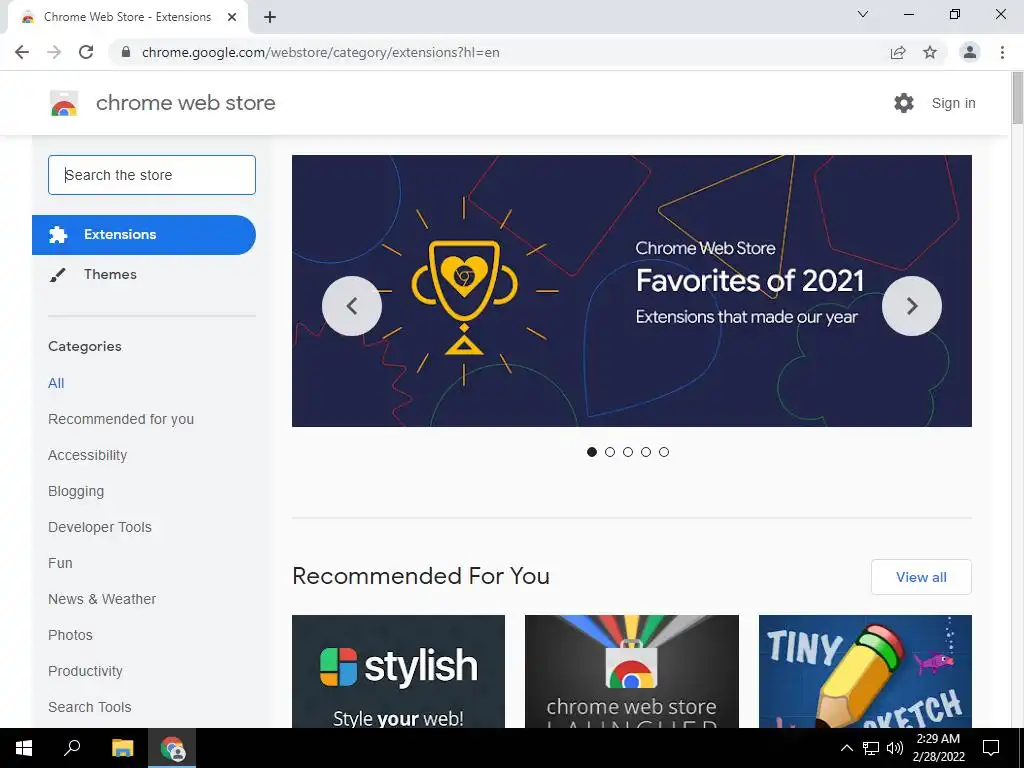The image size is (1024, 768).
Task: Open the network tray icon
Action: tap(871, 748)
